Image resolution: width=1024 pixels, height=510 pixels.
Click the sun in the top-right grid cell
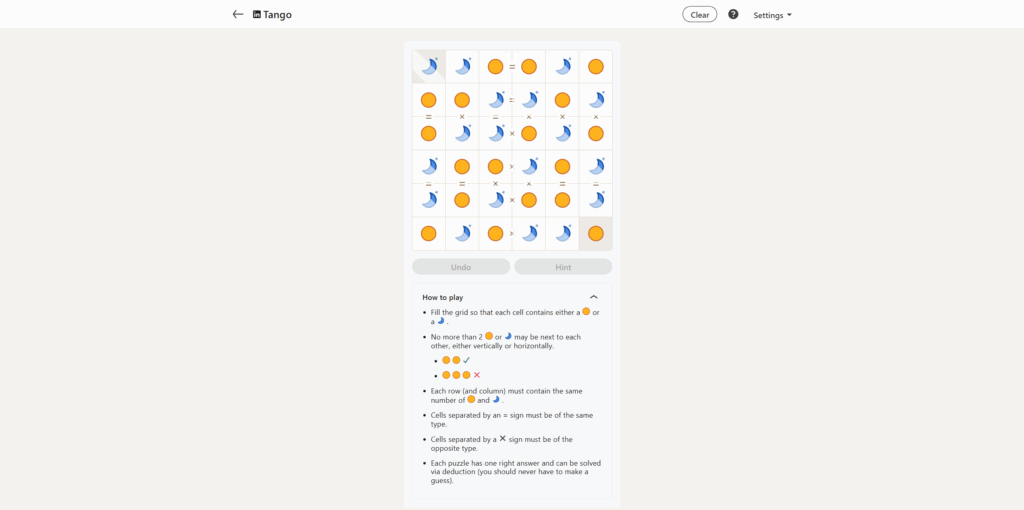point(596,67)
